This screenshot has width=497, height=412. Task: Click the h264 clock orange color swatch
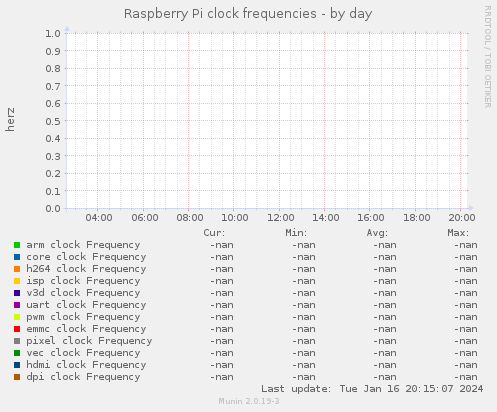17,269
